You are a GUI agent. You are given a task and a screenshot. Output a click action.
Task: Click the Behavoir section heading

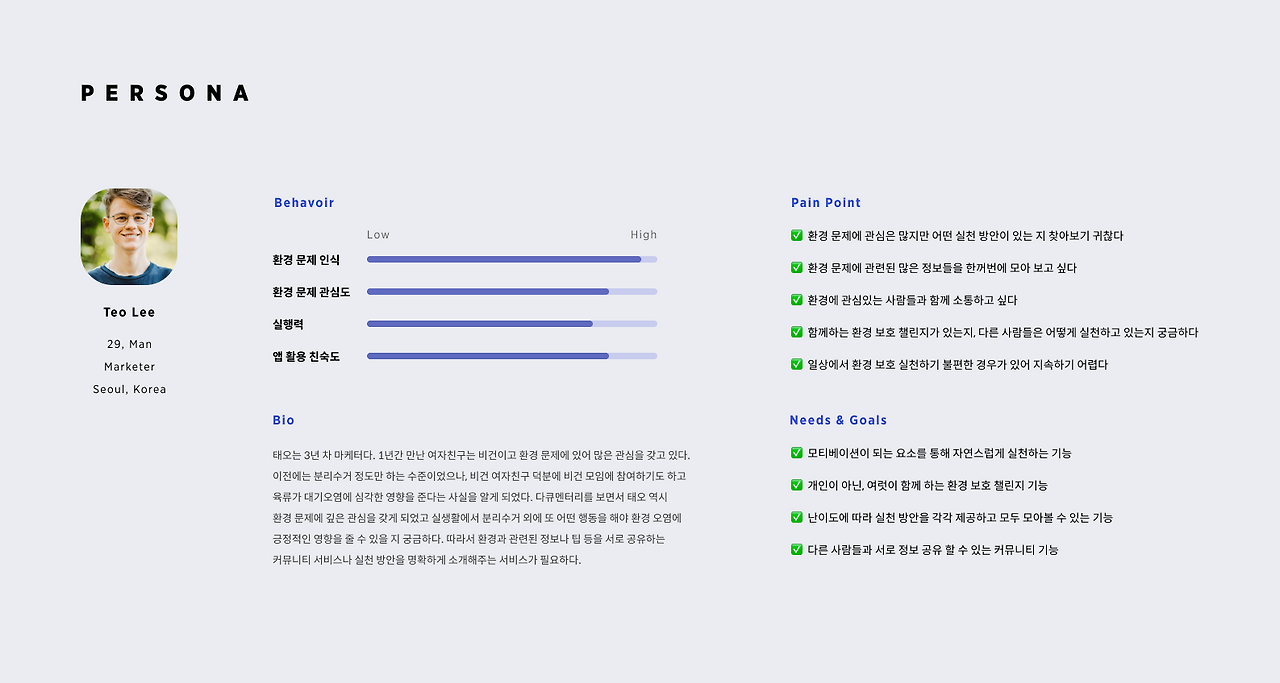click(304, 203)
